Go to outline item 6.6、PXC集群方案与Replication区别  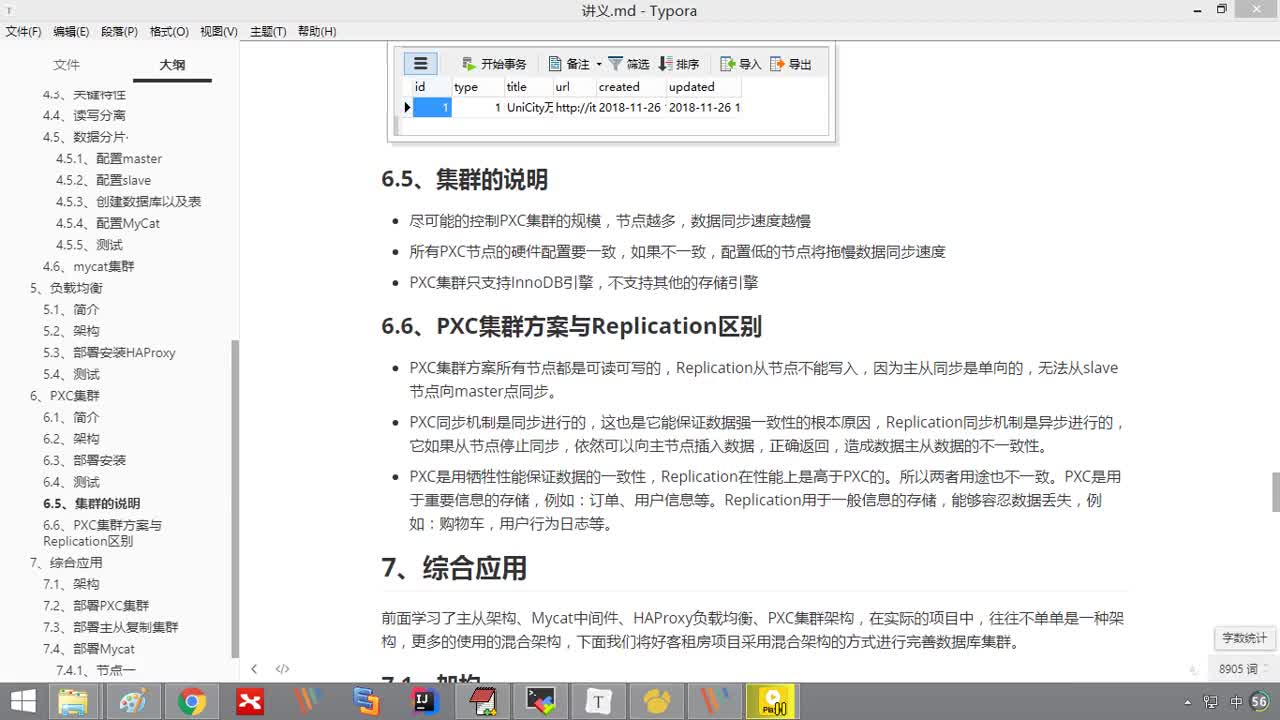pos(102,533)
